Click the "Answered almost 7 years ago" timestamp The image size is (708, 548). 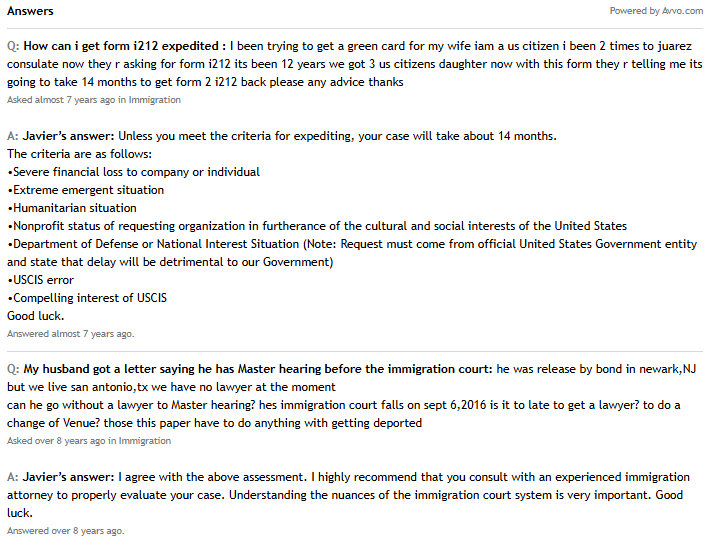tap(68, 333)
